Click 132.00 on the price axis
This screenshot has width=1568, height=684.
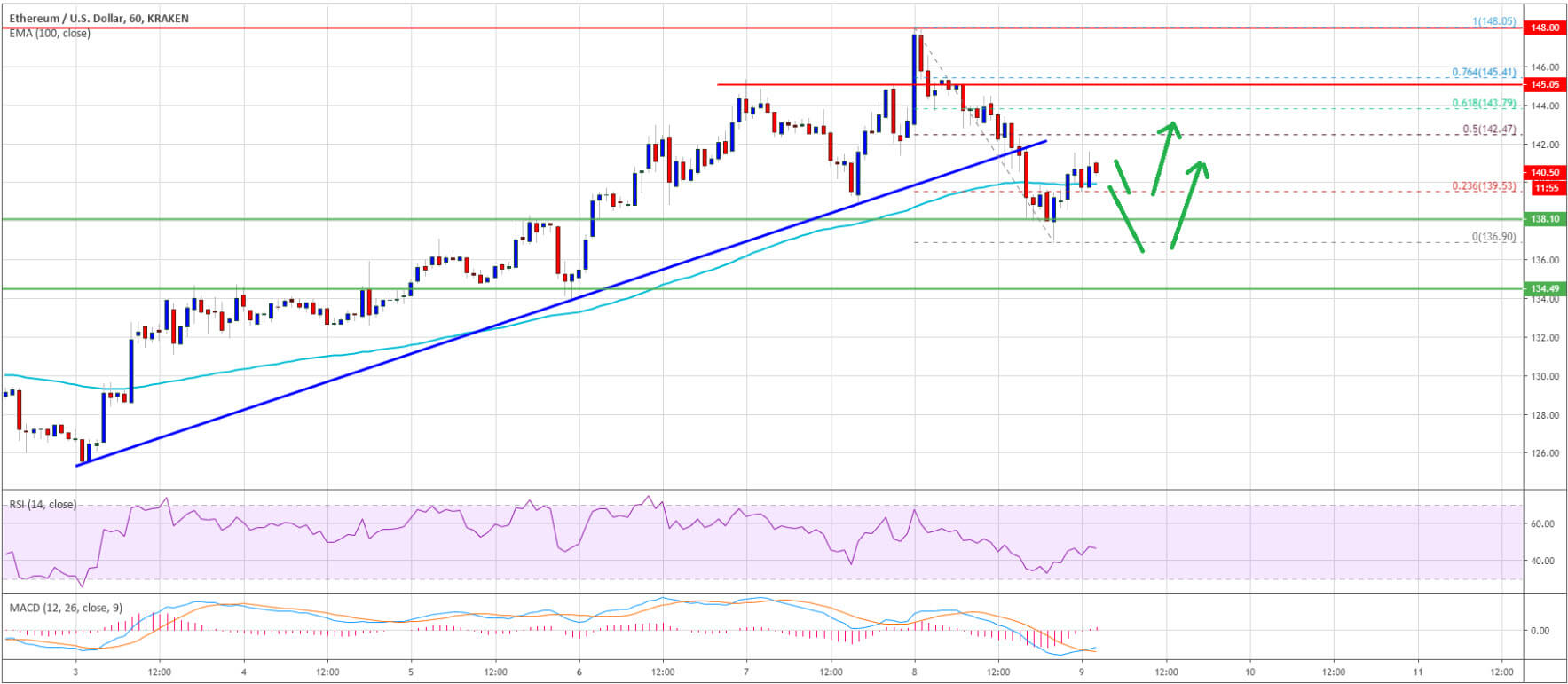[1545, 338]
